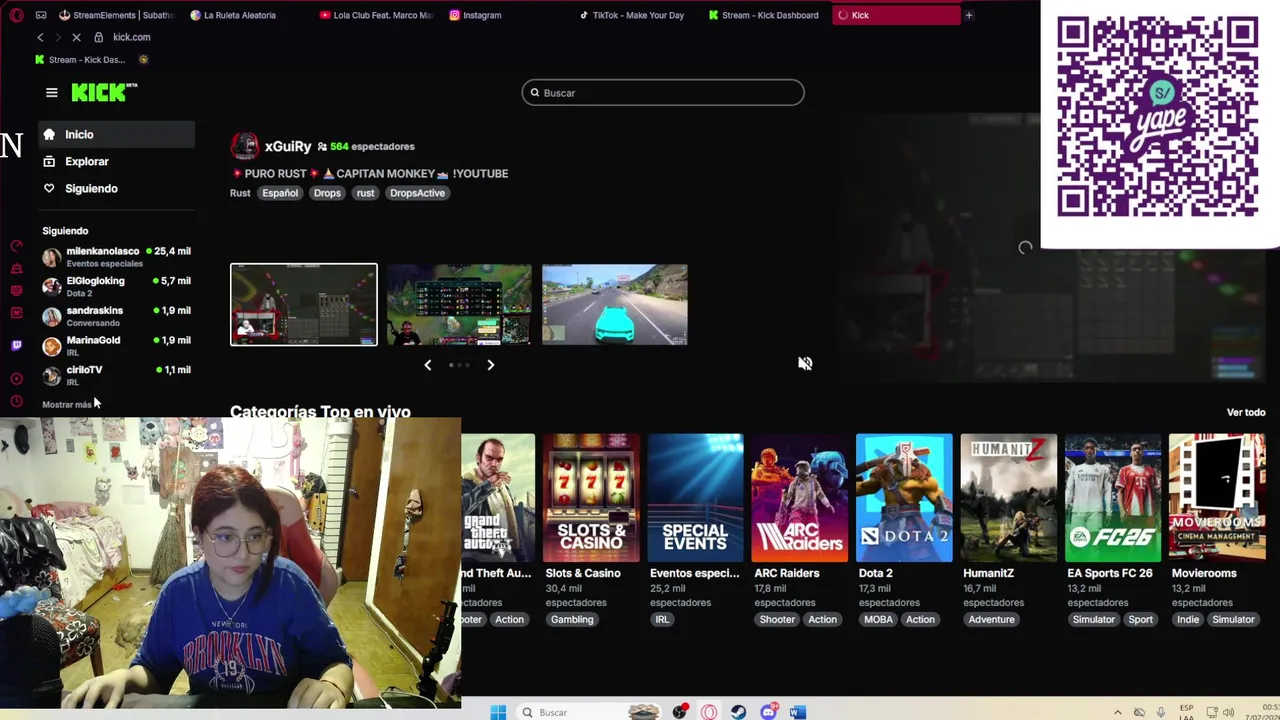Open Discord from the taskbar
This screenshot has height=720, width=1280.
(768, 712)
